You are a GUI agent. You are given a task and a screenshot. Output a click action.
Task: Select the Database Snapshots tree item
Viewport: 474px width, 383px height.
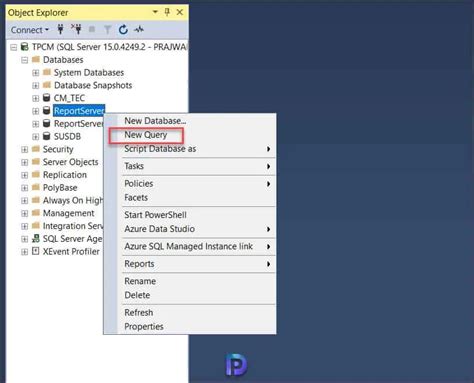[x=93, y=85]
